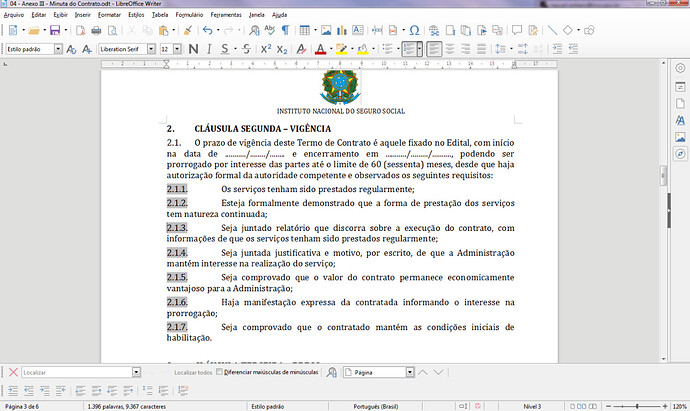This screenshot has height=411, width=690.
Task: Click the Localizar search field
Action: tap(77, 372)
